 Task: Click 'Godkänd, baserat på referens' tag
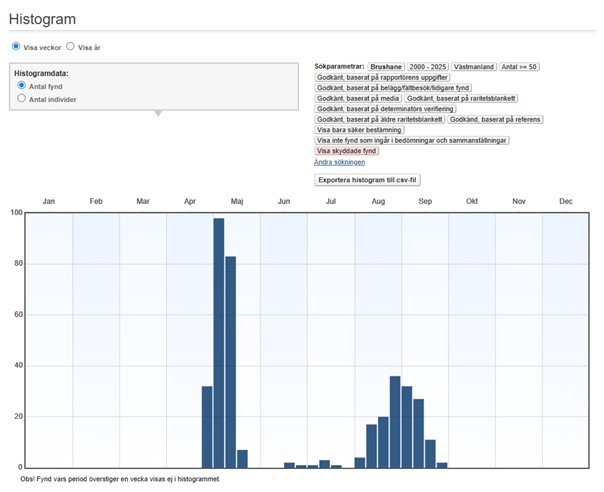click(495, 119)
